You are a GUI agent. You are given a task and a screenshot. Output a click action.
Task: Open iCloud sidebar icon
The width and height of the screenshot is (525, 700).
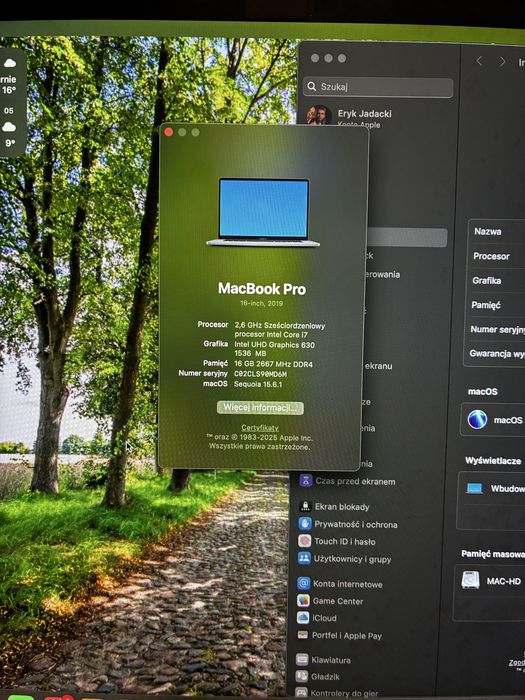[303, 617]
